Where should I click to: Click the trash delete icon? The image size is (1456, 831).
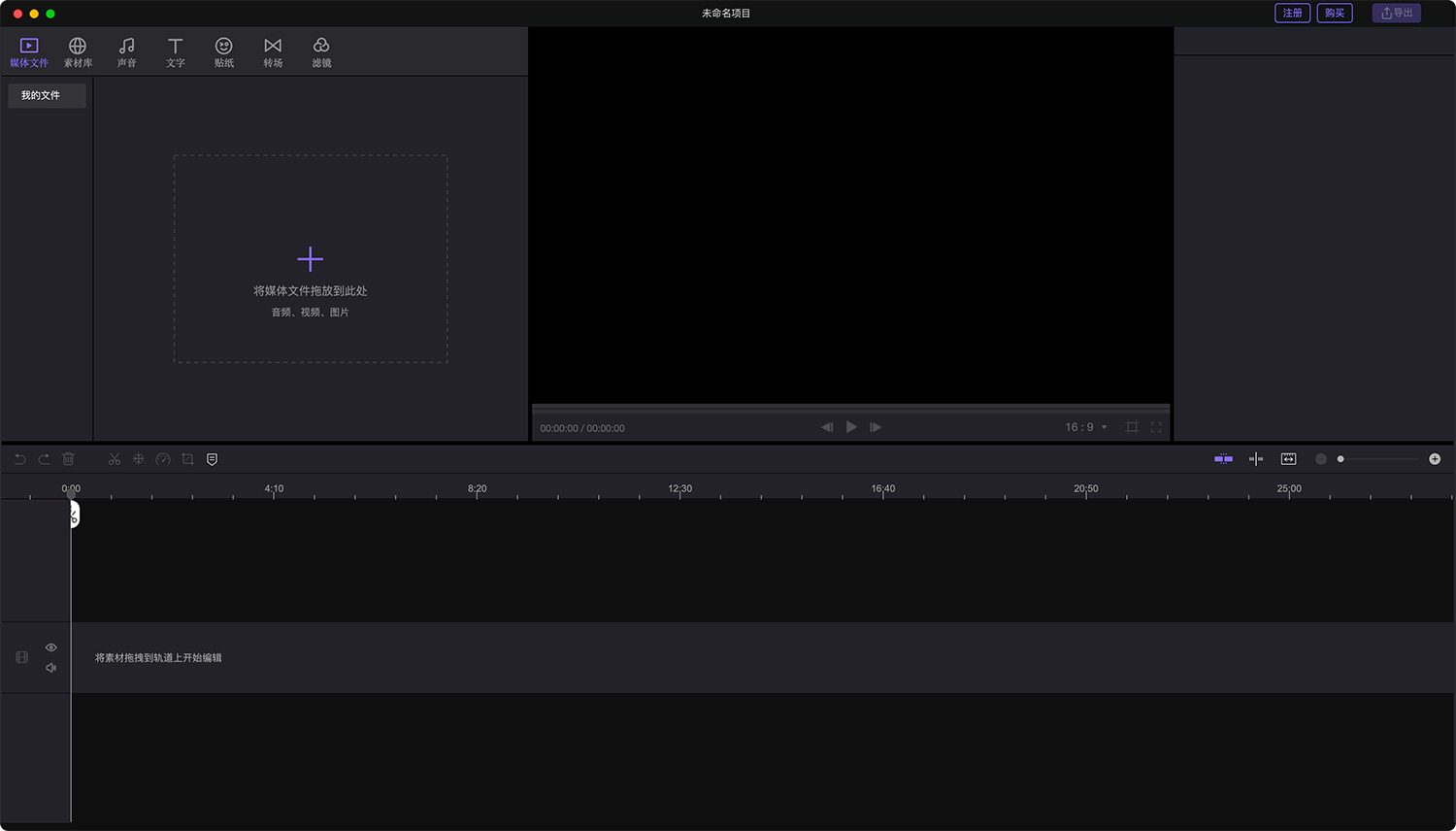(68, 459)
